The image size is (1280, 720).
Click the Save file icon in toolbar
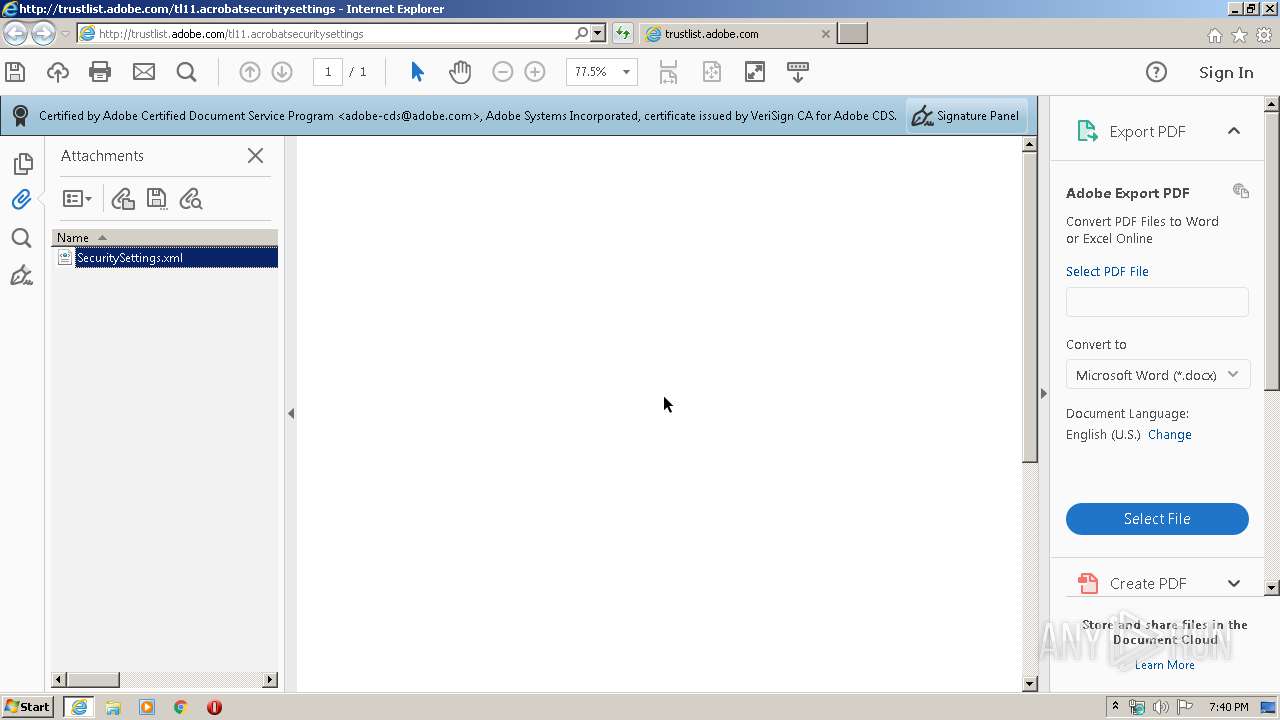tap(15, 72)
